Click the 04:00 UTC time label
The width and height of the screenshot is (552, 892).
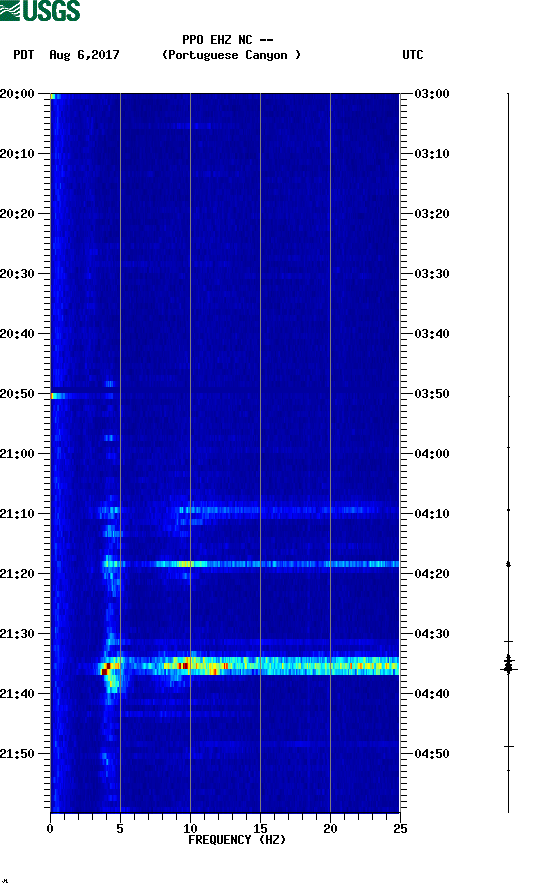pyautogui.click(x=432, y=454)
